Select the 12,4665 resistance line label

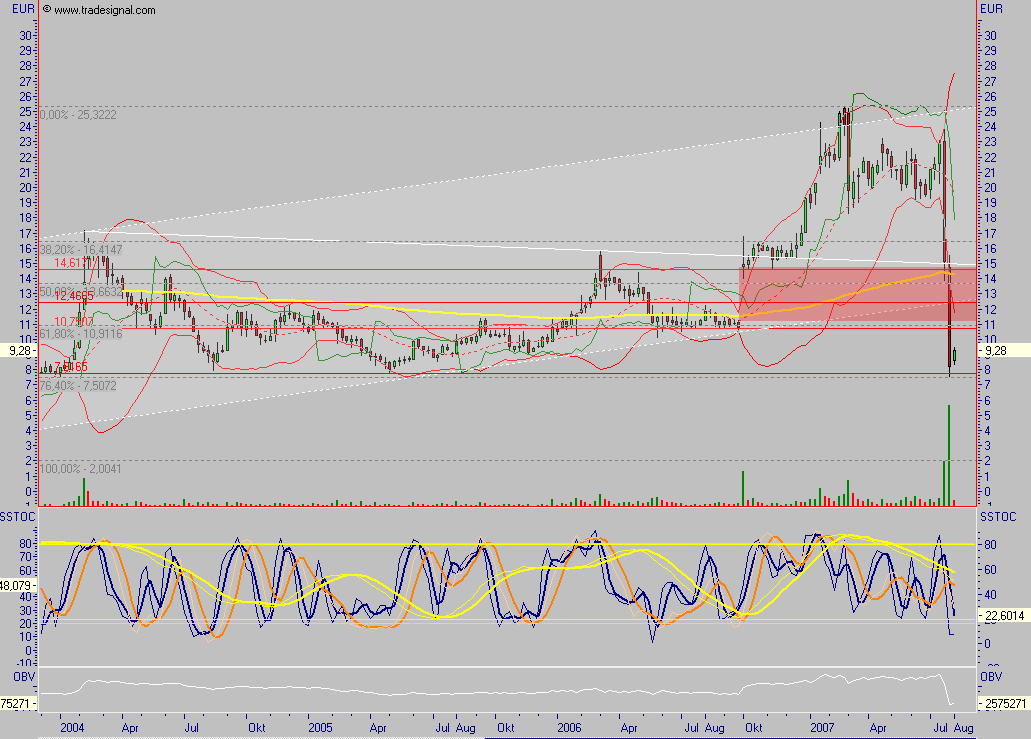[x=72, y=297]
